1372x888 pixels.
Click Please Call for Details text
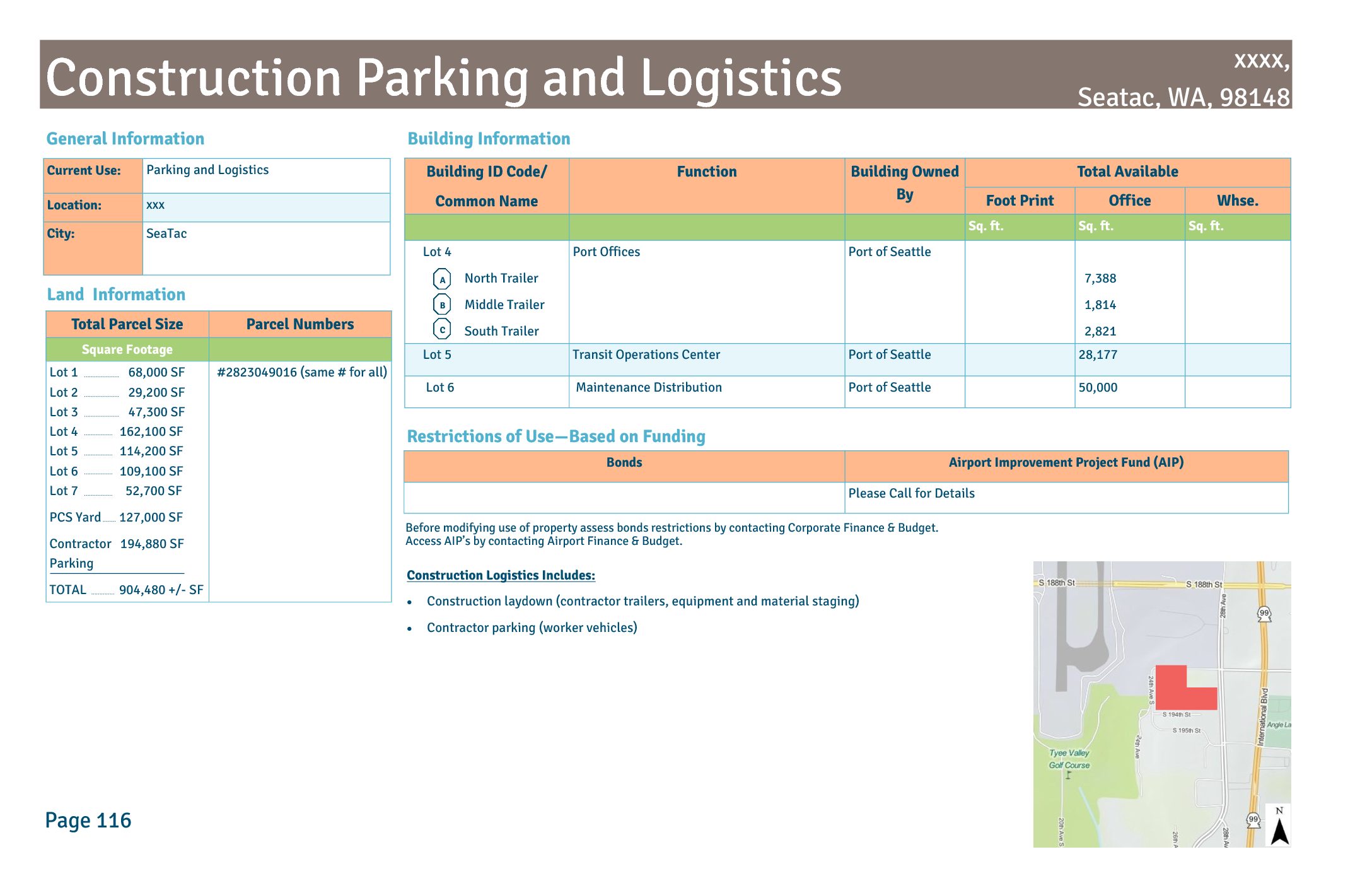(x=911, y=493)
